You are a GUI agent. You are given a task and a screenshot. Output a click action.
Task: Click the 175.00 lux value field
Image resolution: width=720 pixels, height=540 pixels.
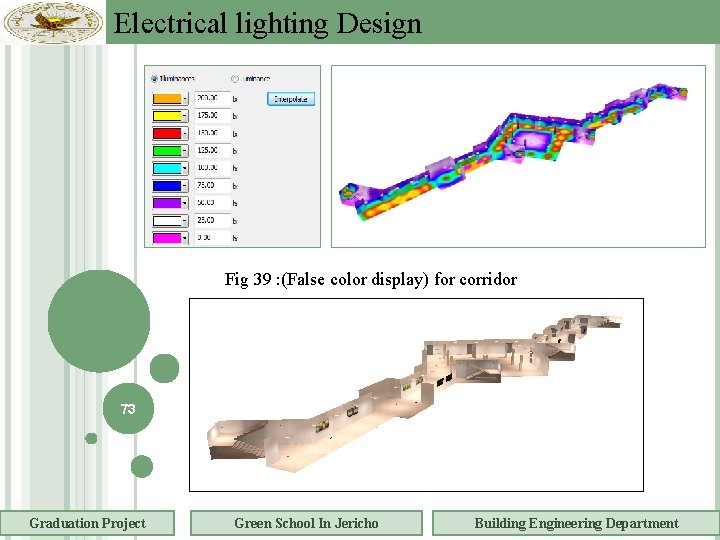tap(212, 116)
